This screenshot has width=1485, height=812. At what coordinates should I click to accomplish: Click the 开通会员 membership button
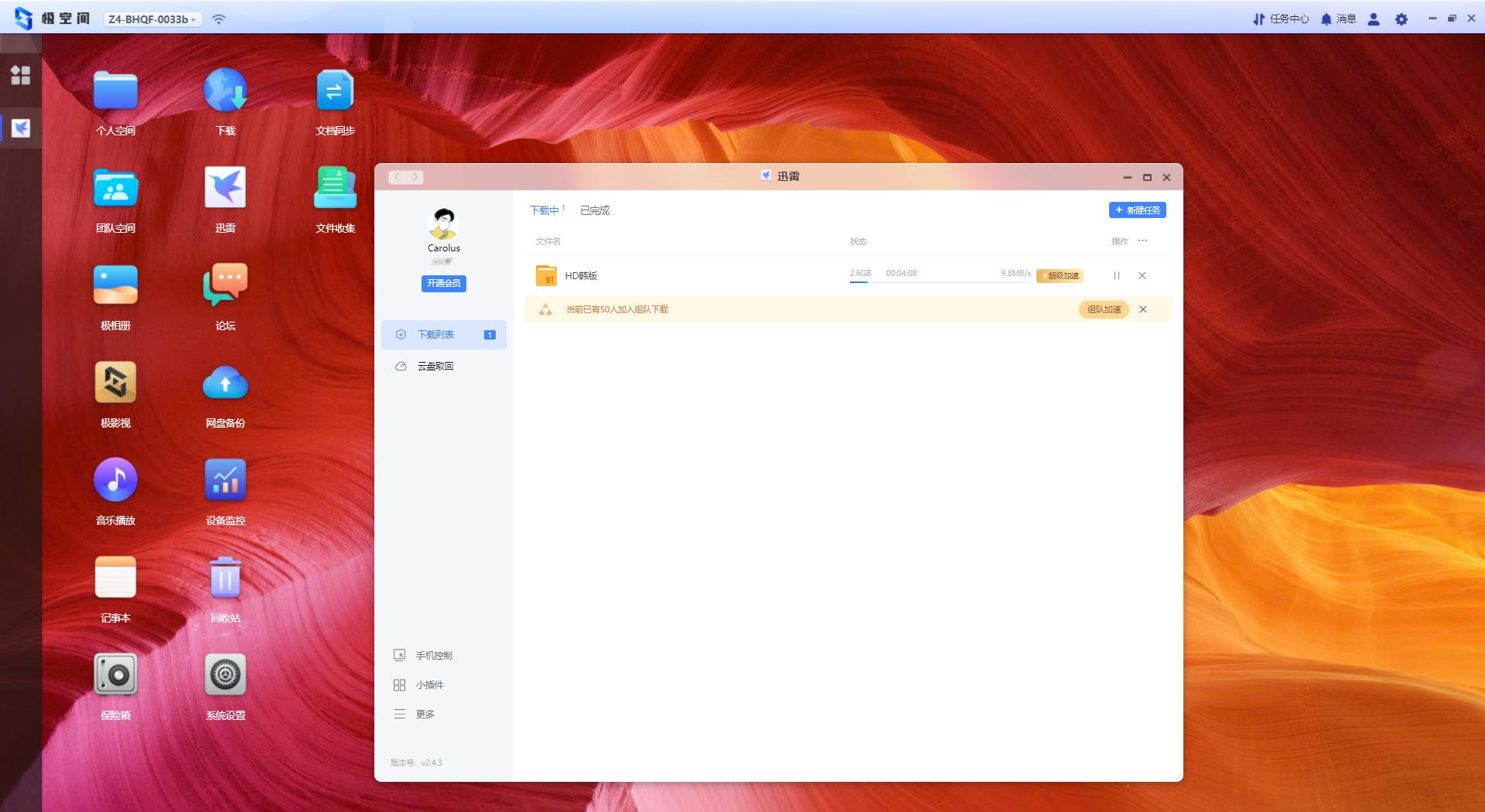click(x=443, y=283)
